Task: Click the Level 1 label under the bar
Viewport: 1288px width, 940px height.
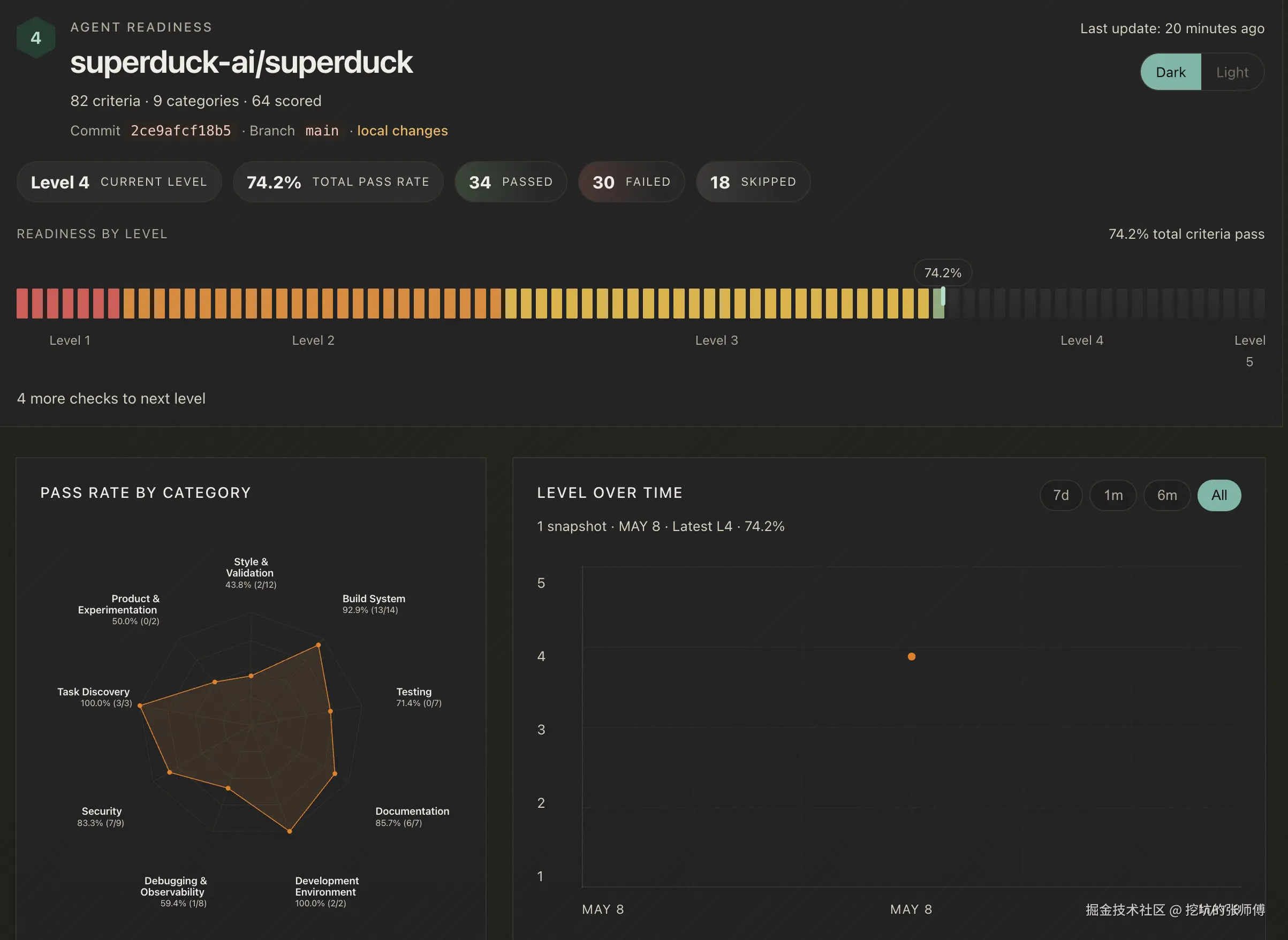Action: coord(70,340)
